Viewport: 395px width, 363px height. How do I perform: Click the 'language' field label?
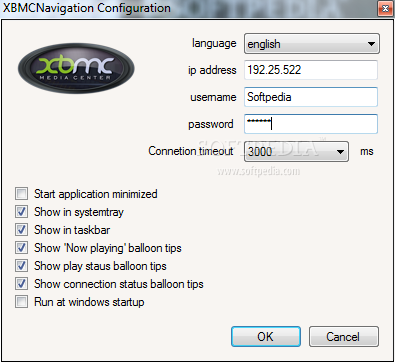coord(214,44)
